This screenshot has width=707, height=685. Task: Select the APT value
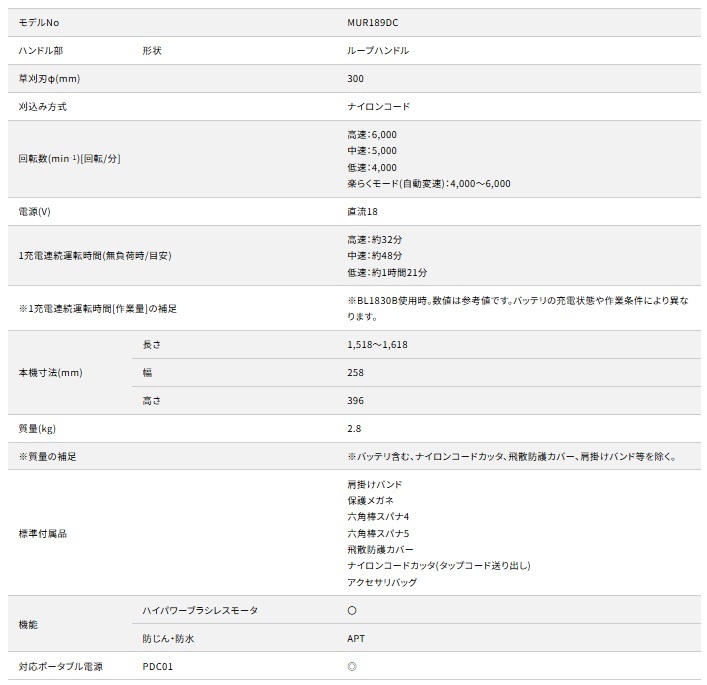(356, 639)
